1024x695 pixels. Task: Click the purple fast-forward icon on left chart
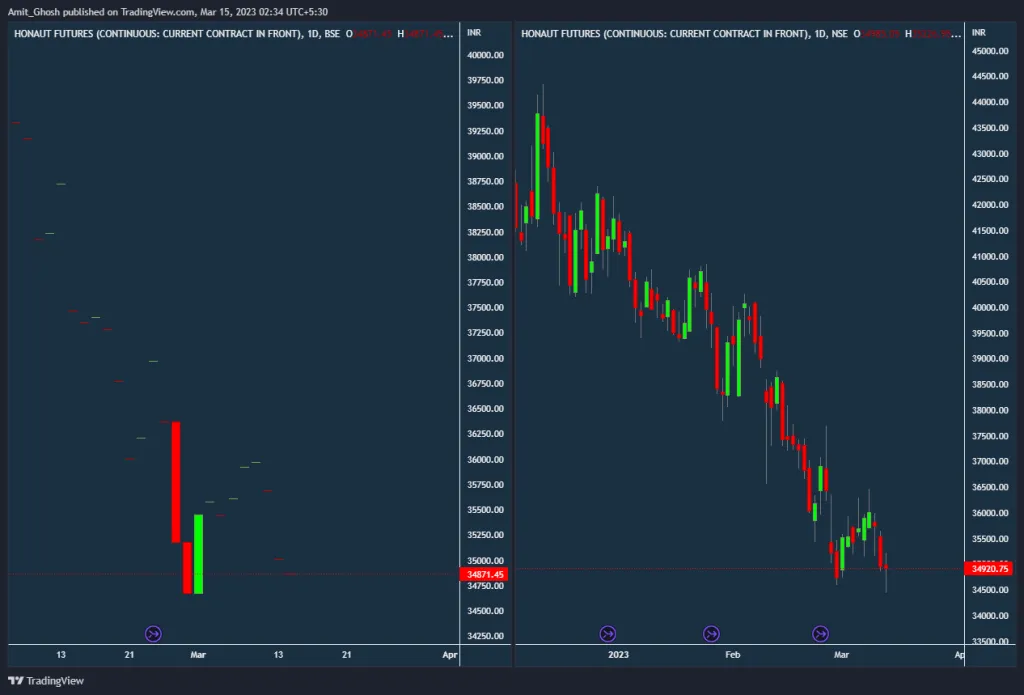[x=154, y=633]
